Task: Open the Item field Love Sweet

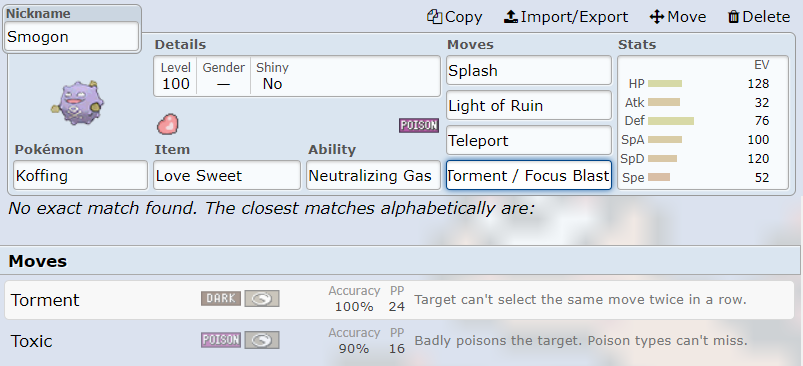Action: click(x=227, y=176)
